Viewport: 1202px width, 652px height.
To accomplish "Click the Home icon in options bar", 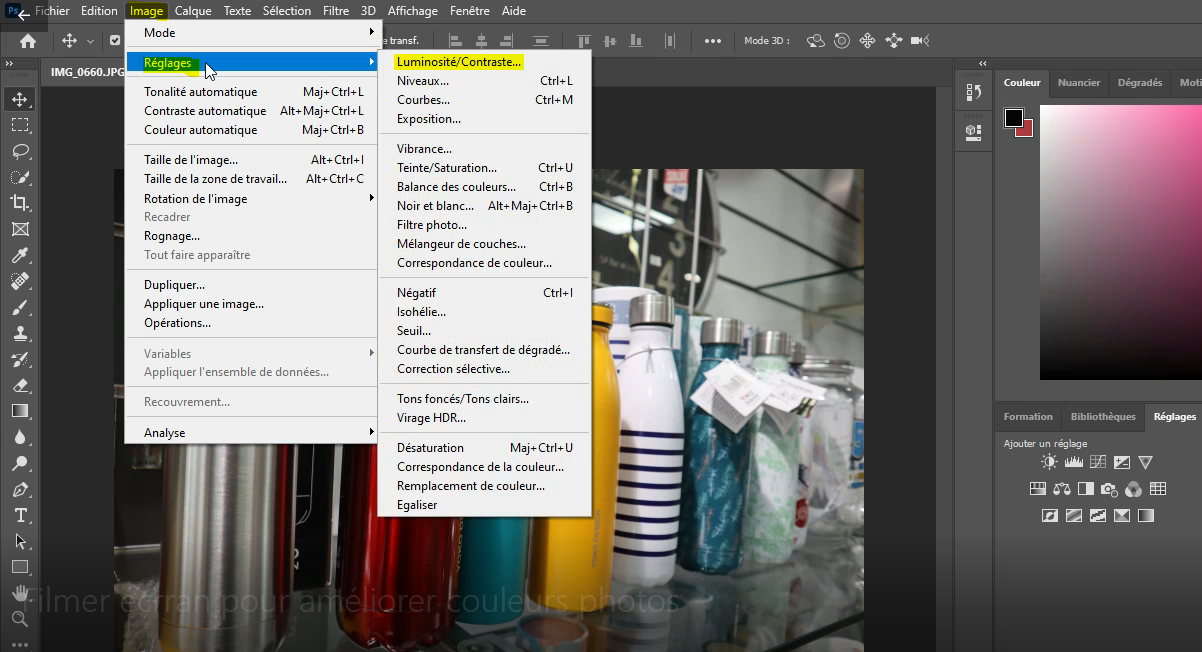I will tap(28, 41).
